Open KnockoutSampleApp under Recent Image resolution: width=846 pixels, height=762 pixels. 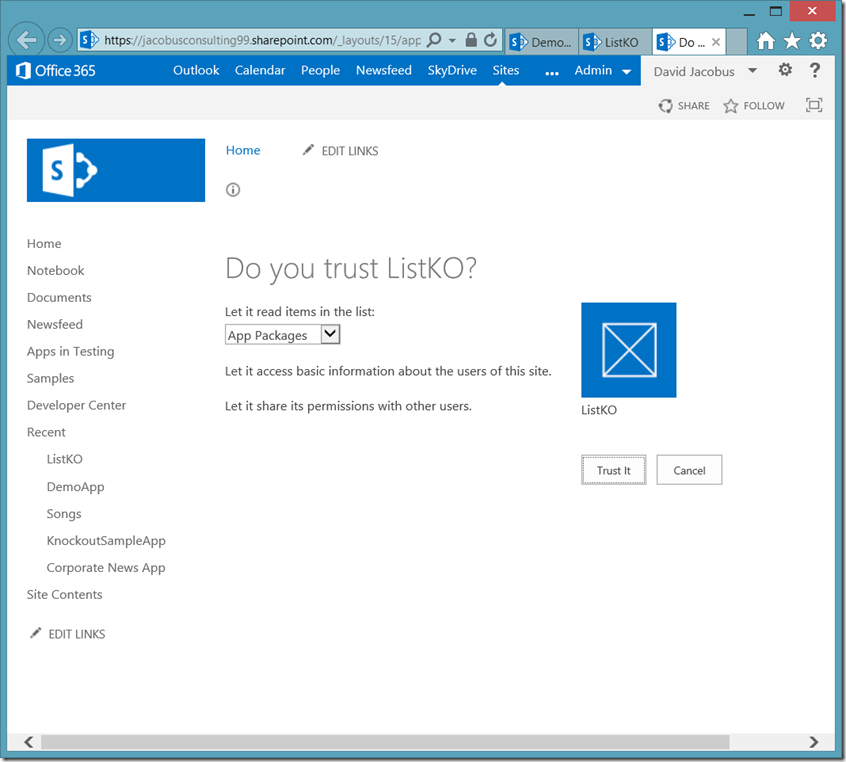pos(106,541)
